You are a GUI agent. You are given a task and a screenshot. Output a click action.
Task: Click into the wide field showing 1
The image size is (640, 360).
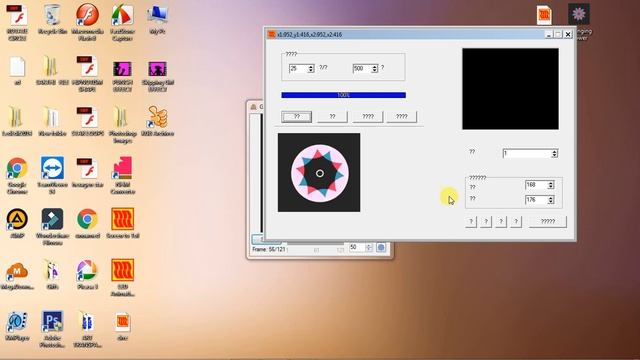pyautogui.click(x=527, y=153)
